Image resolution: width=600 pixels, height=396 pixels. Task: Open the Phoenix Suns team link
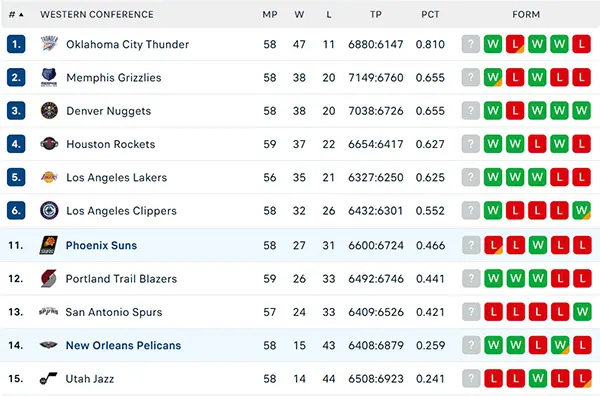[101, 245]
